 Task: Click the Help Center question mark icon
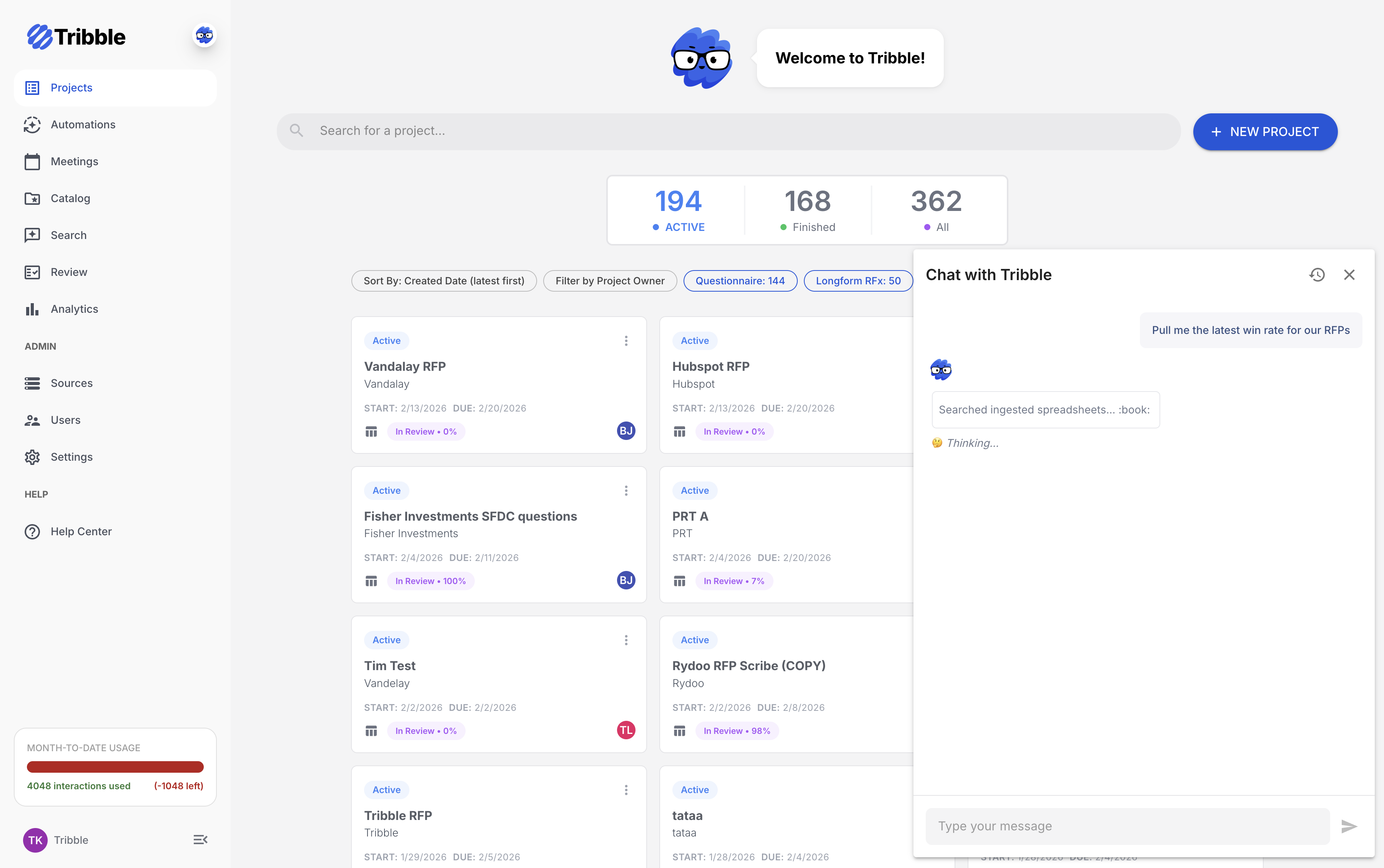click(32, 531)
